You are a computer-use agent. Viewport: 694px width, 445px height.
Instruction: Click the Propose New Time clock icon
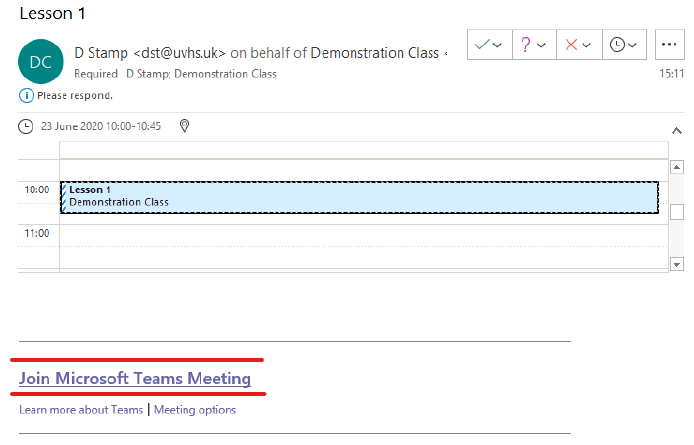tap(617, 45)
